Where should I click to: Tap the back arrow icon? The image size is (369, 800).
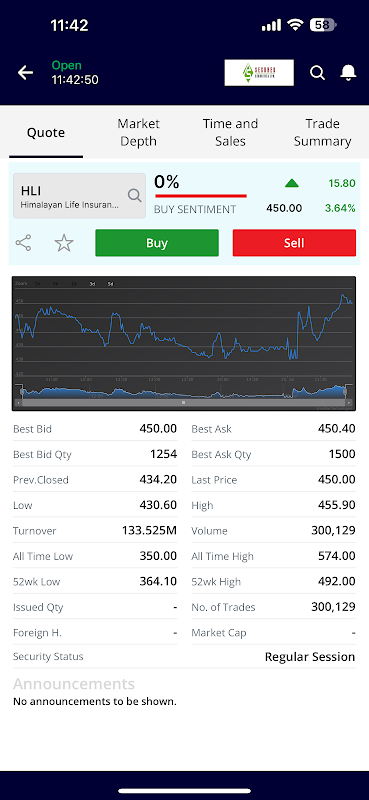point(25,73)
